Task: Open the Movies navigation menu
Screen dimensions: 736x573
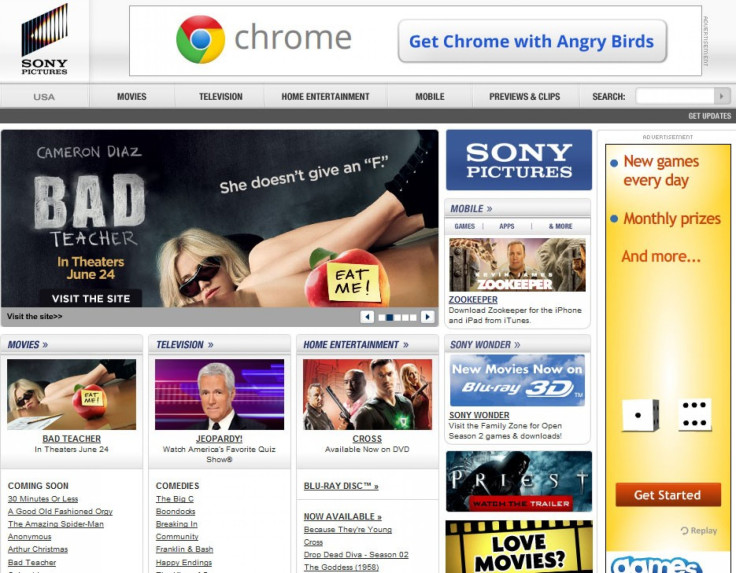Action: tap(131, 96)
